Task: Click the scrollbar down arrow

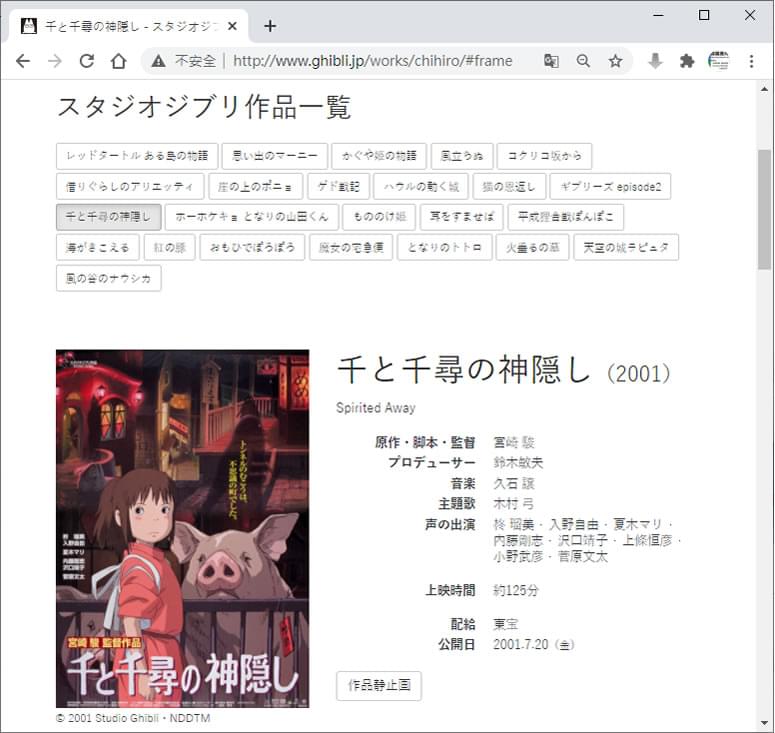Action: [x=764, y=724]
